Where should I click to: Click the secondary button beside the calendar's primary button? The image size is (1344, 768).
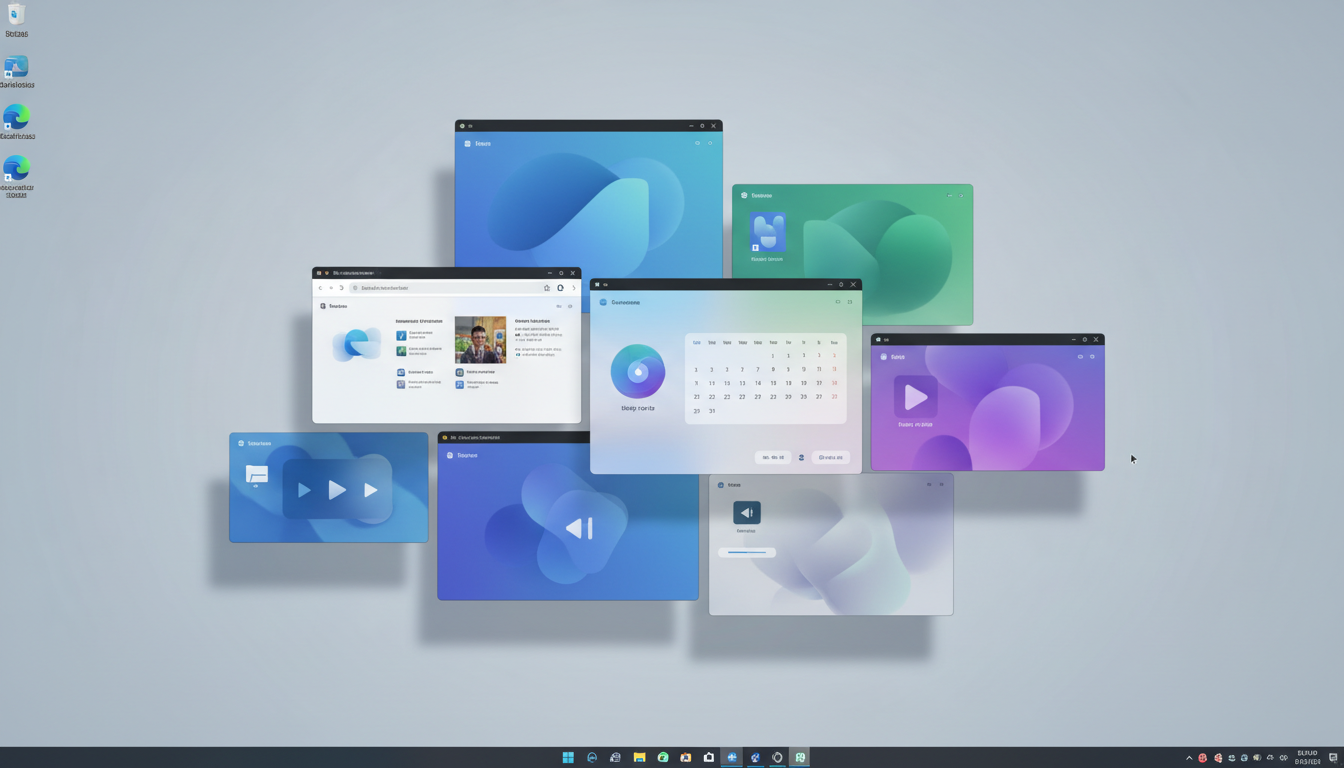point(773,457)
